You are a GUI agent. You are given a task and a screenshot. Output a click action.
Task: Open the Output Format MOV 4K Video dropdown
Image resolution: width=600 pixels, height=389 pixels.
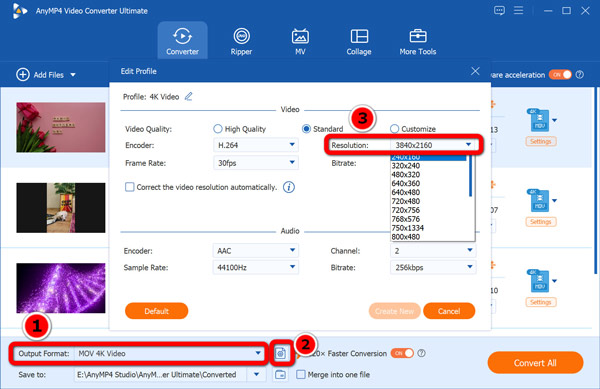point(169,353)
